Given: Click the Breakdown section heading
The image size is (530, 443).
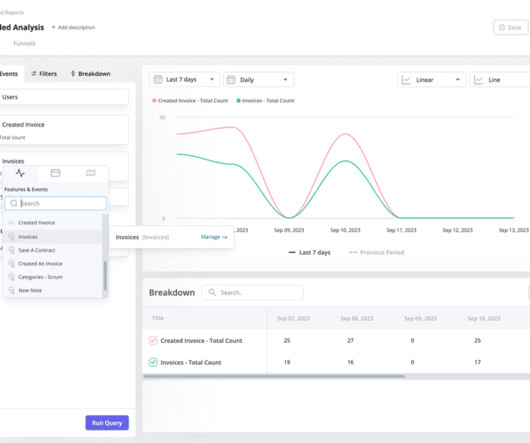Looking at the screenshot, I should pos(172,293).
